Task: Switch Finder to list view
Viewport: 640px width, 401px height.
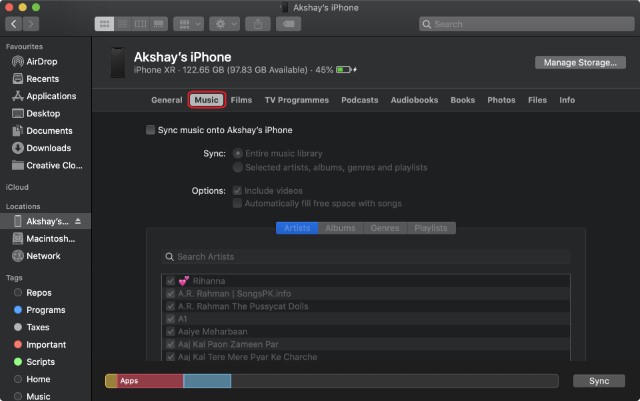Action: pos(122,24)
